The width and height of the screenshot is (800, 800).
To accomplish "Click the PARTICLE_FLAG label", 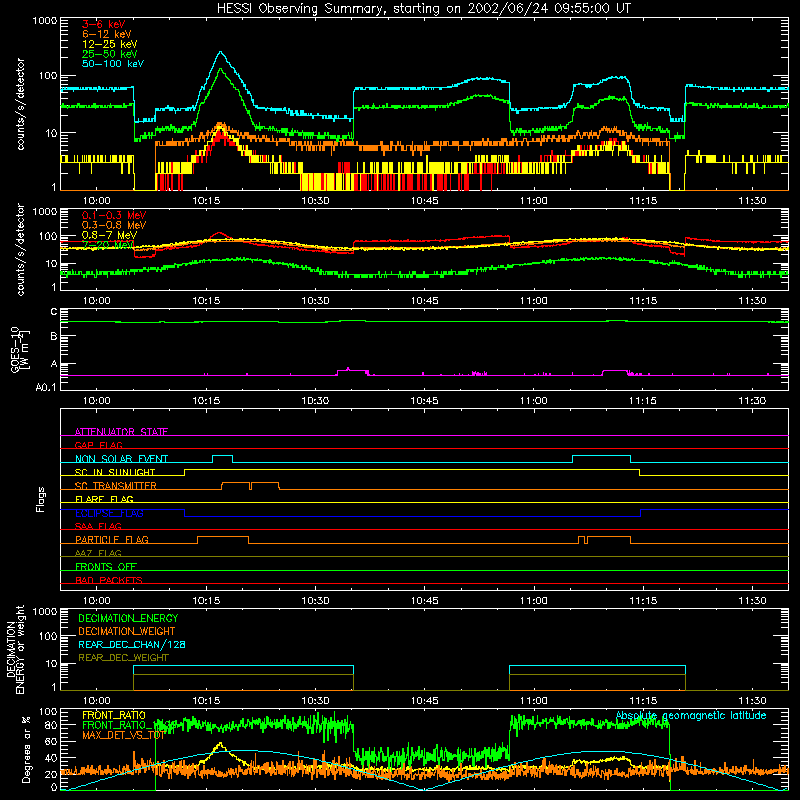I will tap(112, 540).
